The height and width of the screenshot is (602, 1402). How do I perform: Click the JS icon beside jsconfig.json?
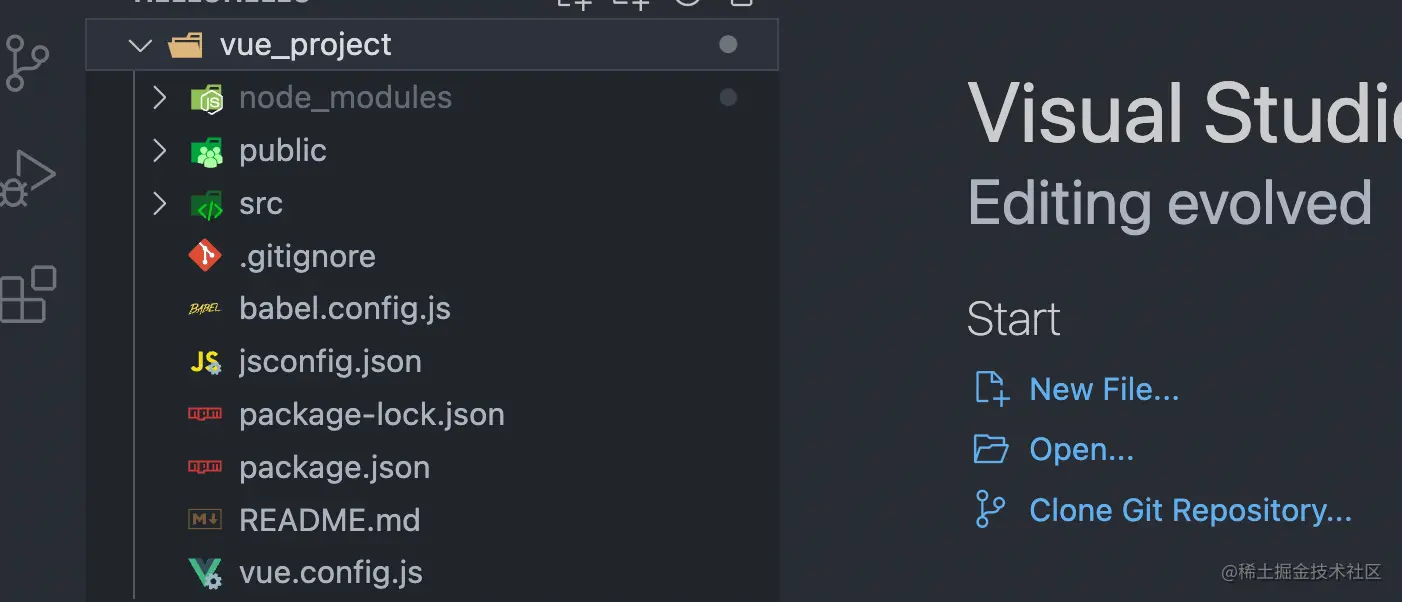tap(205, 362)
